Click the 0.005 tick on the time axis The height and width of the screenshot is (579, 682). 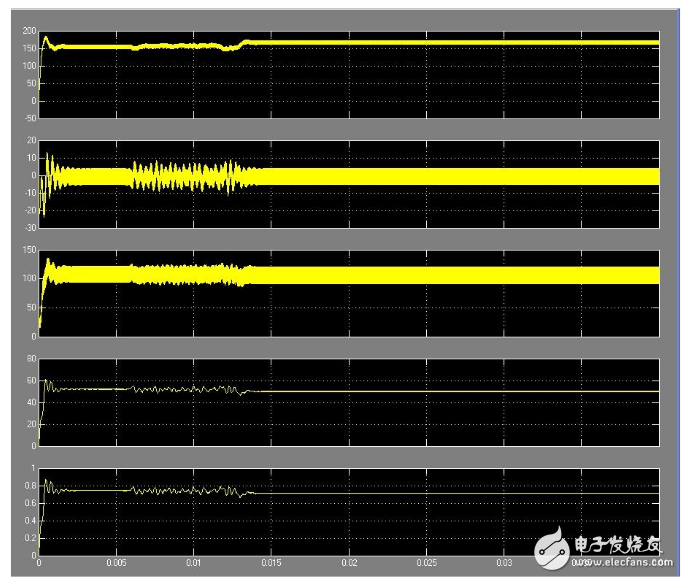(117, 564)
